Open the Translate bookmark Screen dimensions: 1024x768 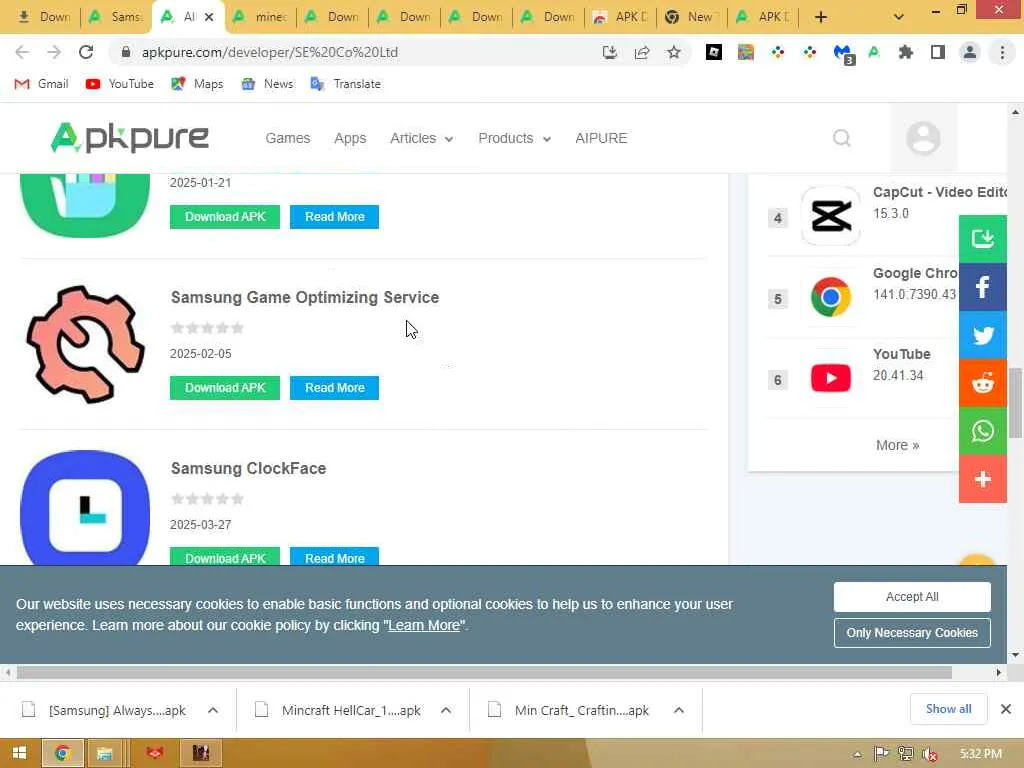(x=345, y=84)
